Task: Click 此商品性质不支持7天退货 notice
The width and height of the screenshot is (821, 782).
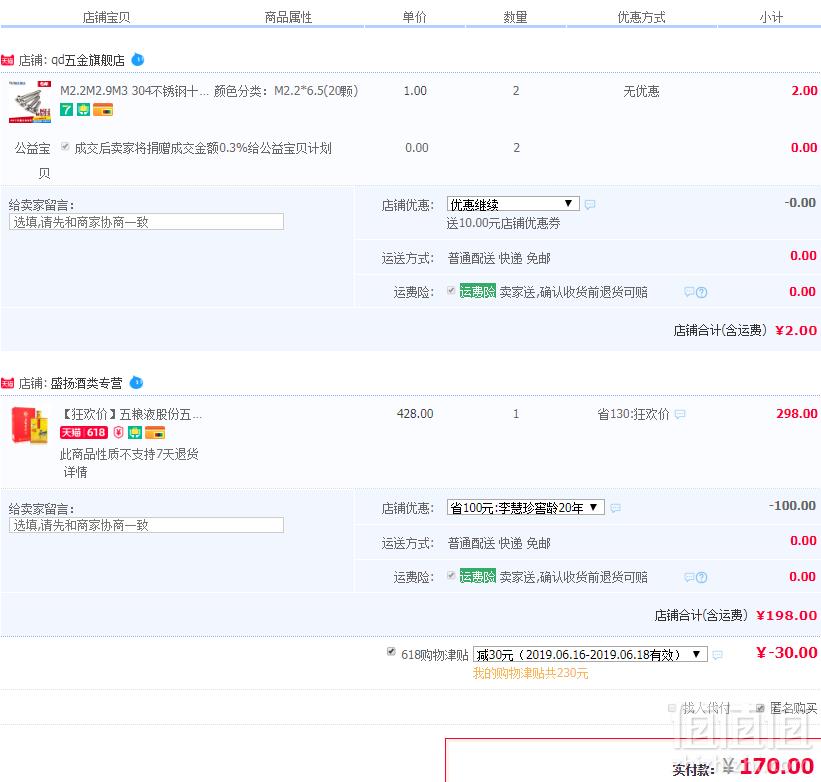Action: click(x=129, y=454)
